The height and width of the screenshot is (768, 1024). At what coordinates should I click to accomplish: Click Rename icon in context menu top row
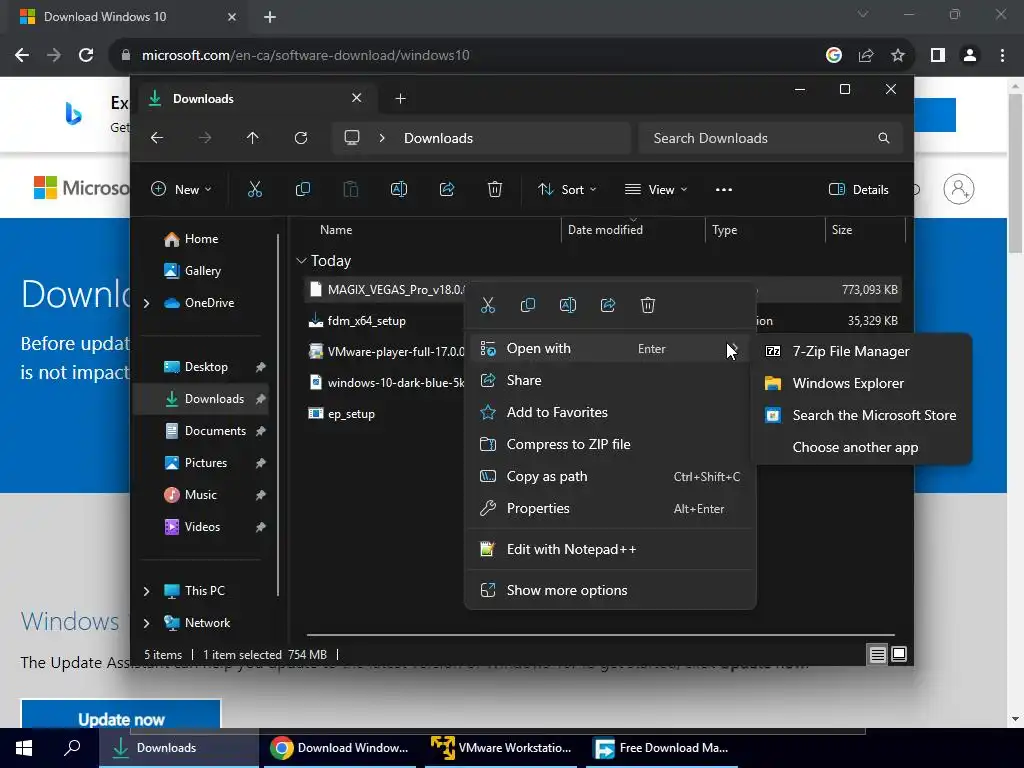pyautogui.click(x=568, y=305)
